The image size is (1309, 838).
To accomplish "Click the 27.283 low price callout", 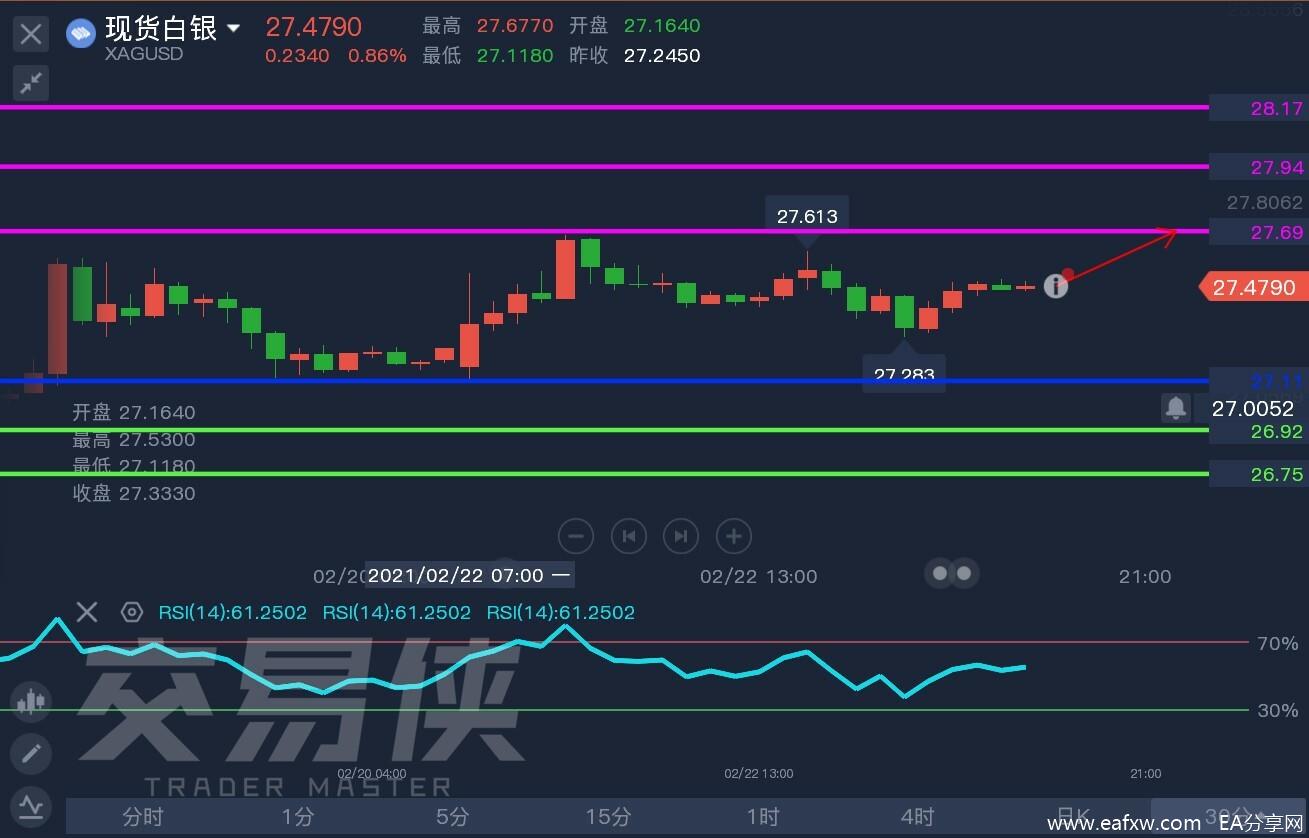I will pos(904,373).
